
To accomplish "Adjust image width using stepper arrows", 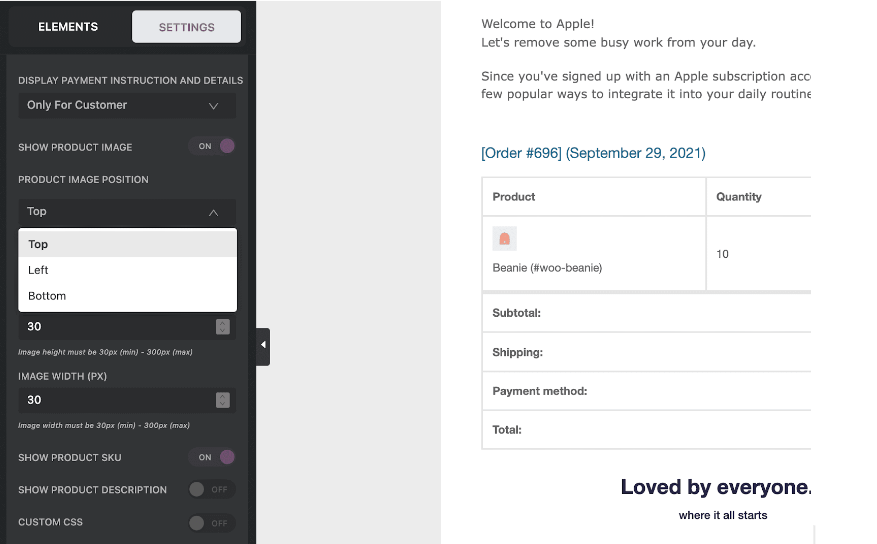I will [223, 400].
